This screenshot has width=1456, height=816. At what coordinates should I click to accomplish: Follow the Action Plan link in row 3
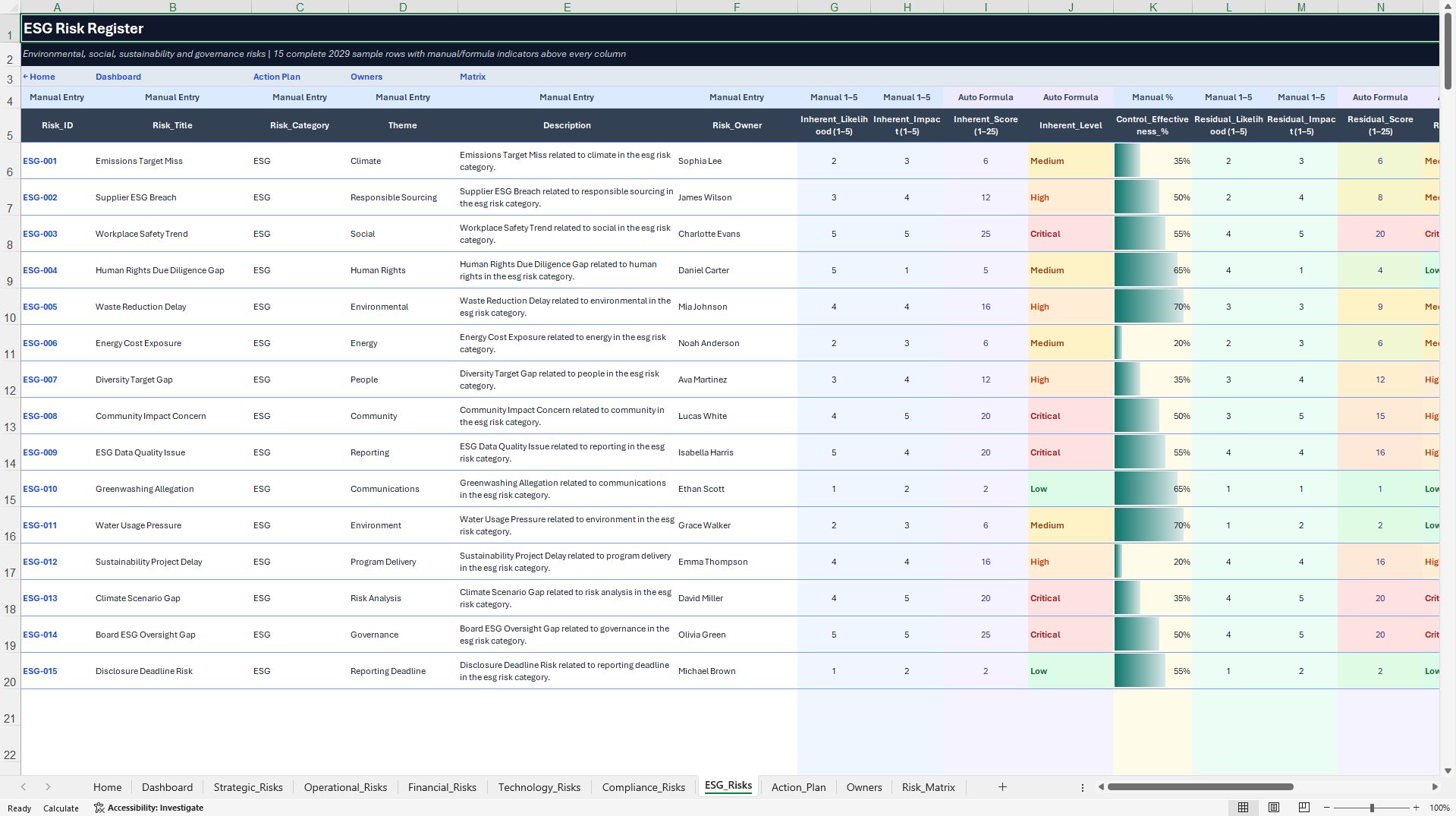pyautogui.click(x=277, y=77)
